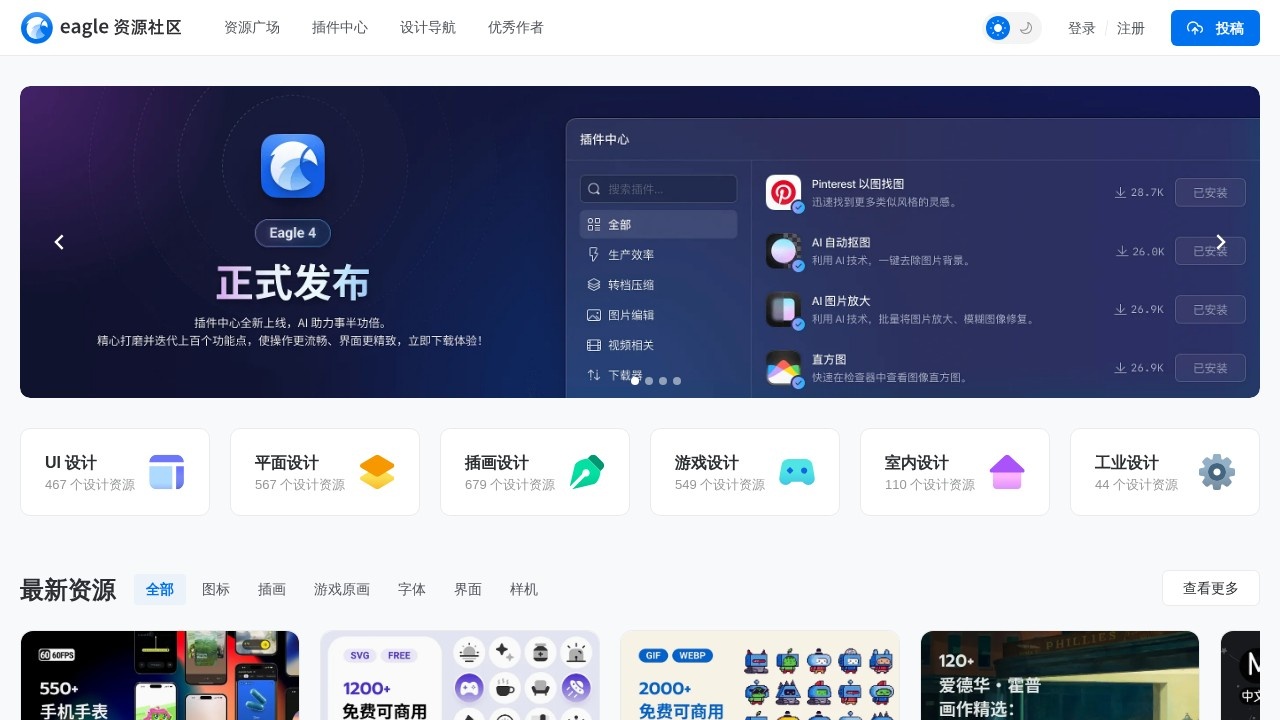Open 平面设计 category card

(x=325, y=472)
